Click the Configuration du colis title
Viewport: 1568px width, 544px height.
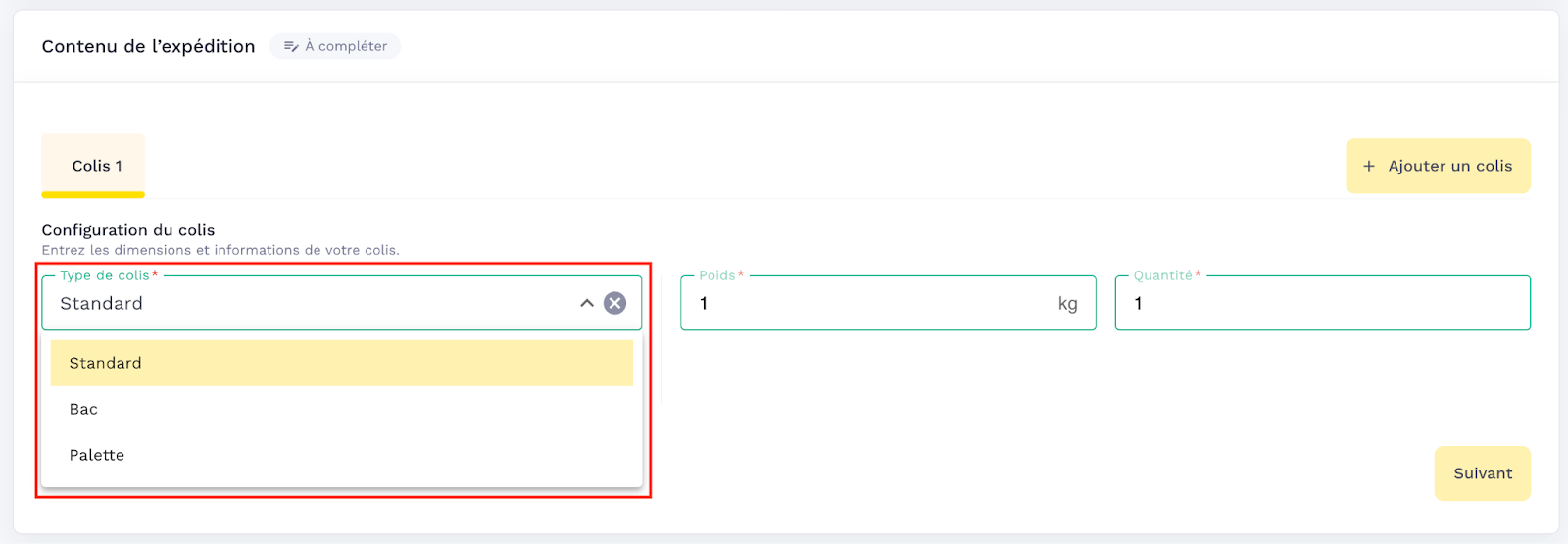click(x=127, y=230)
